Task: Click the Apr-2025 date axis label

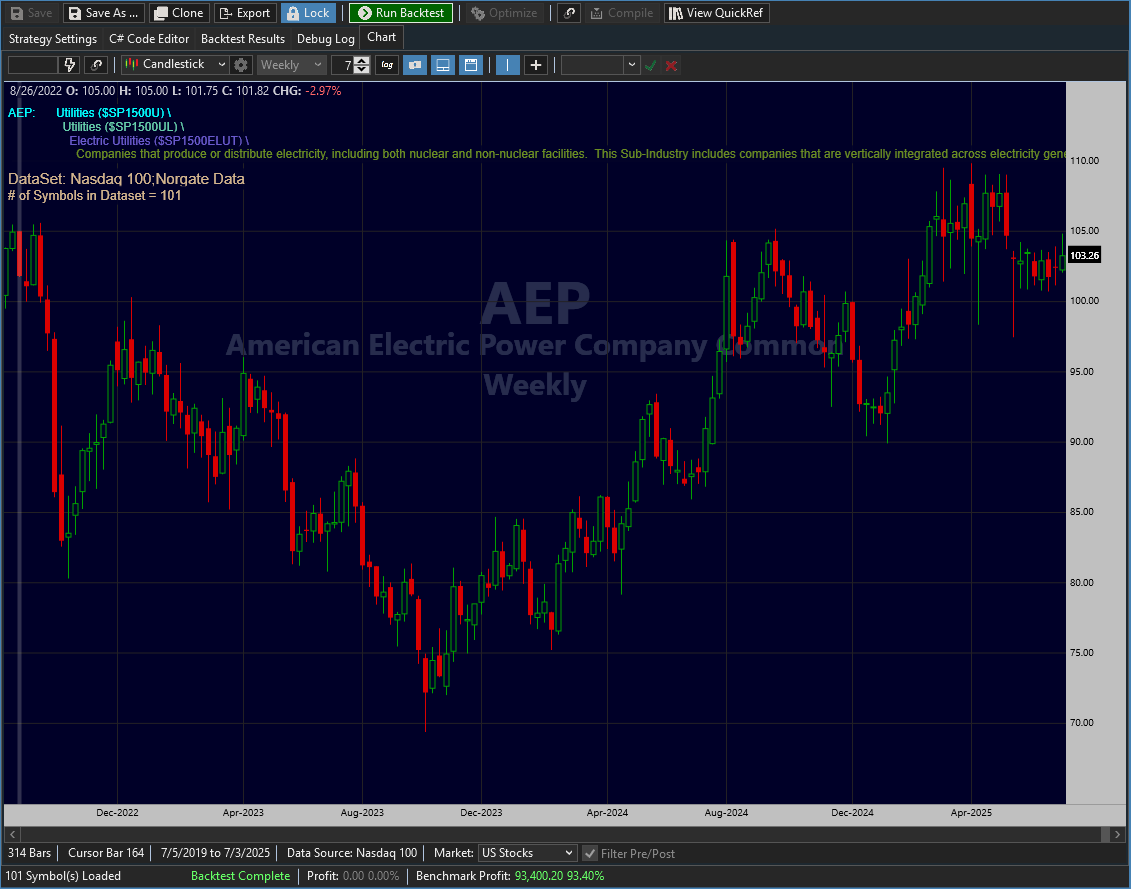Action: pyautogui.click(x=972, y=813)
